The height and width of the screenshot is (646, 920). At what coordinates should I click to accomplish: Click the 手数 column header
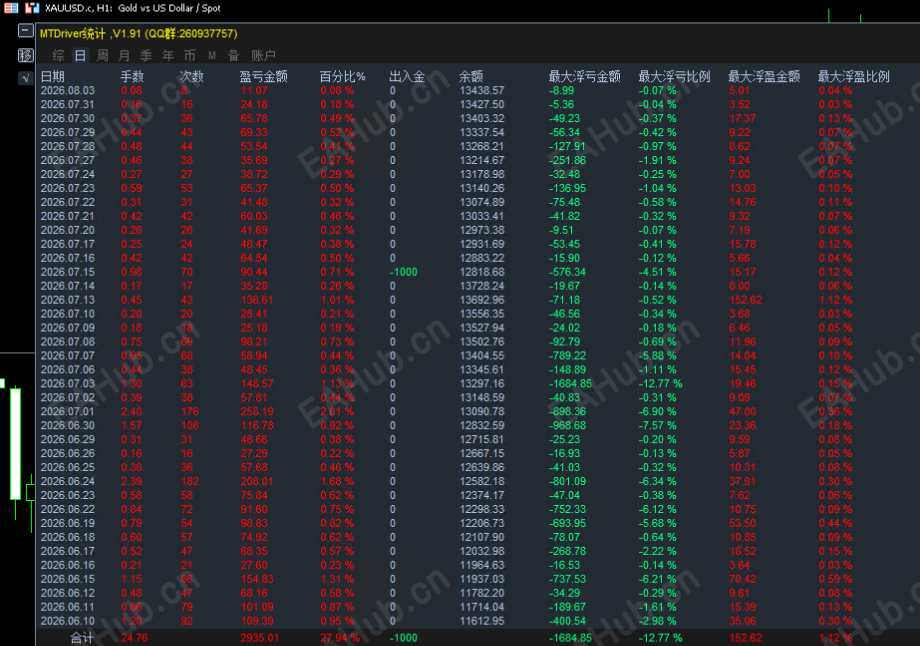point(132,76)
